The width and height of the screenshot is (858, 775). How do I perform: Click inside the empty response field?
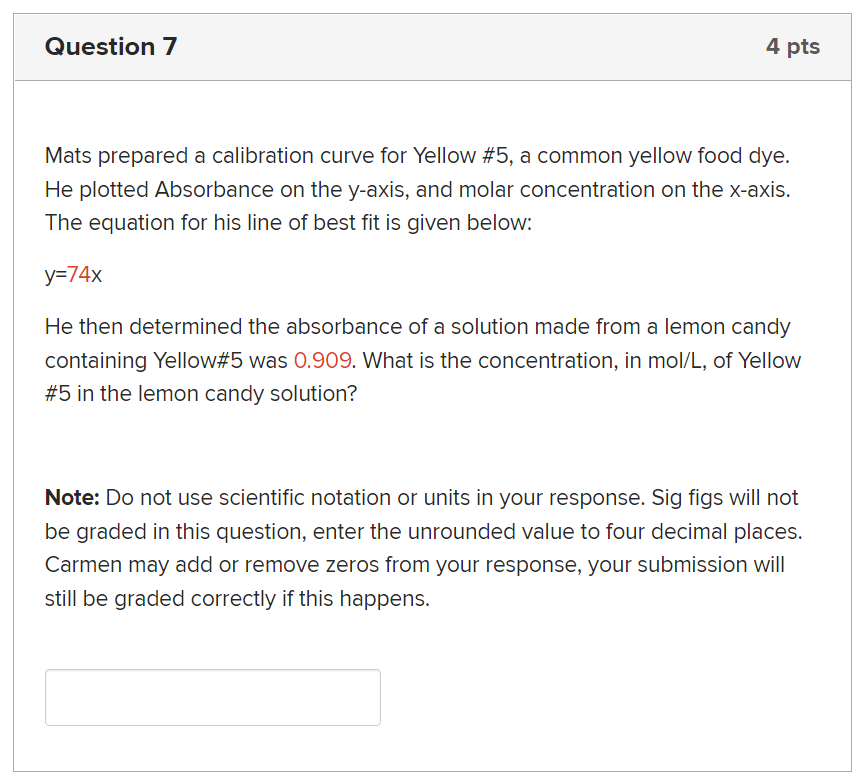212,697
